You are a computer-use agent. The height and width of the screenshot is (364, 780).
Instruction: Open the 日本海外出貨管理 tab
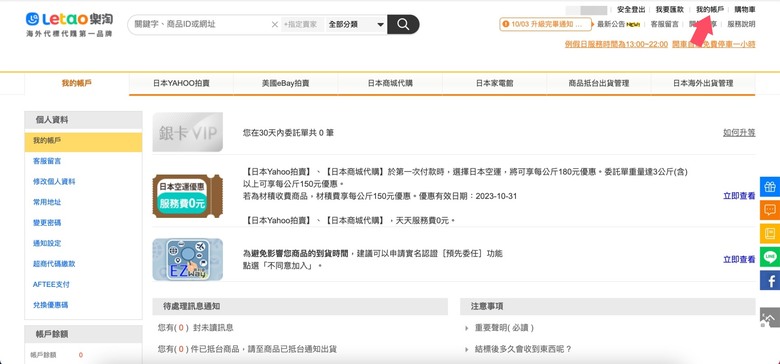click(703, 84)
